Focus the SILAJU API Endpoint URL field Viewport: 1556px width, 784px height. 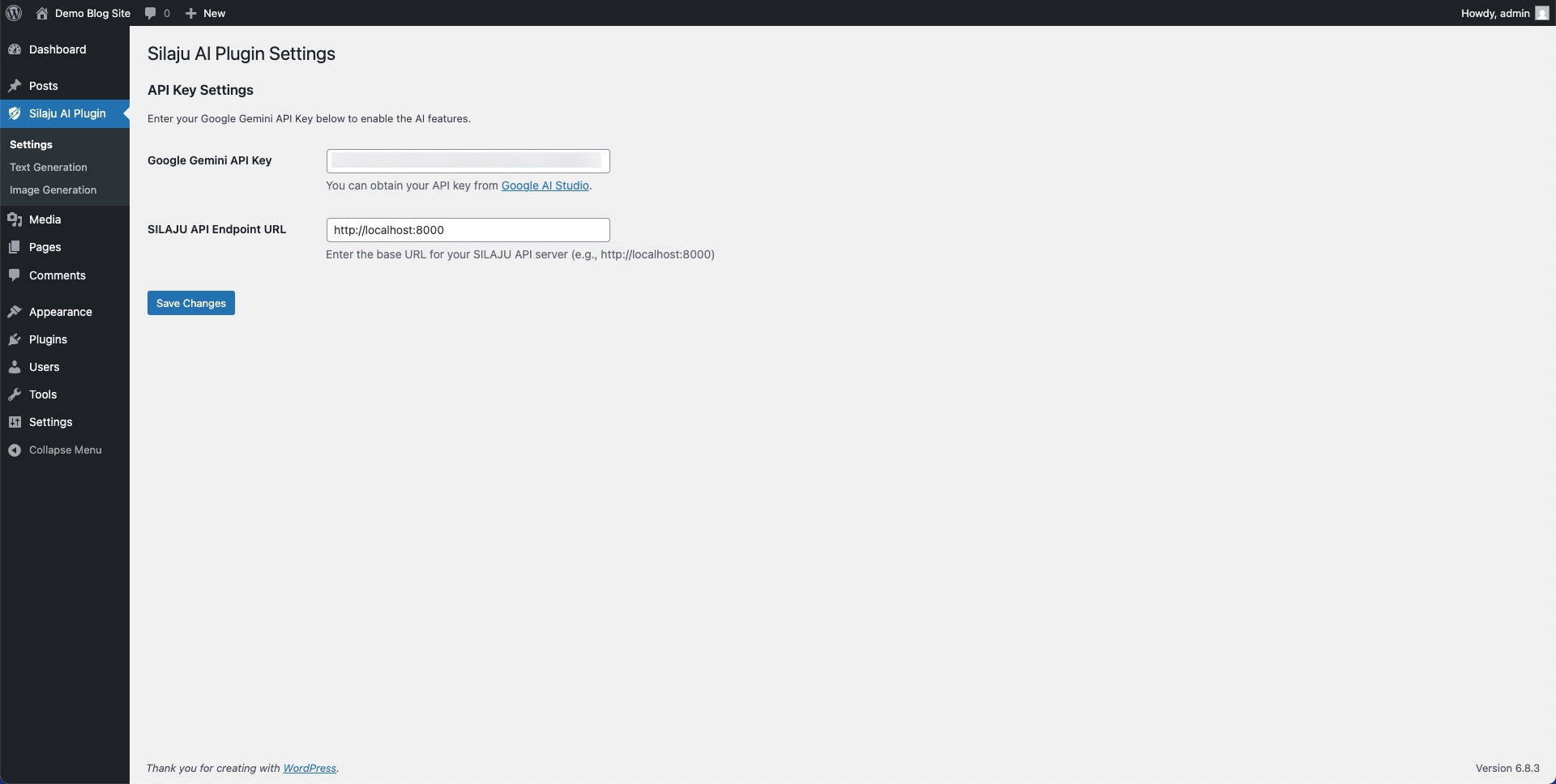468,230
